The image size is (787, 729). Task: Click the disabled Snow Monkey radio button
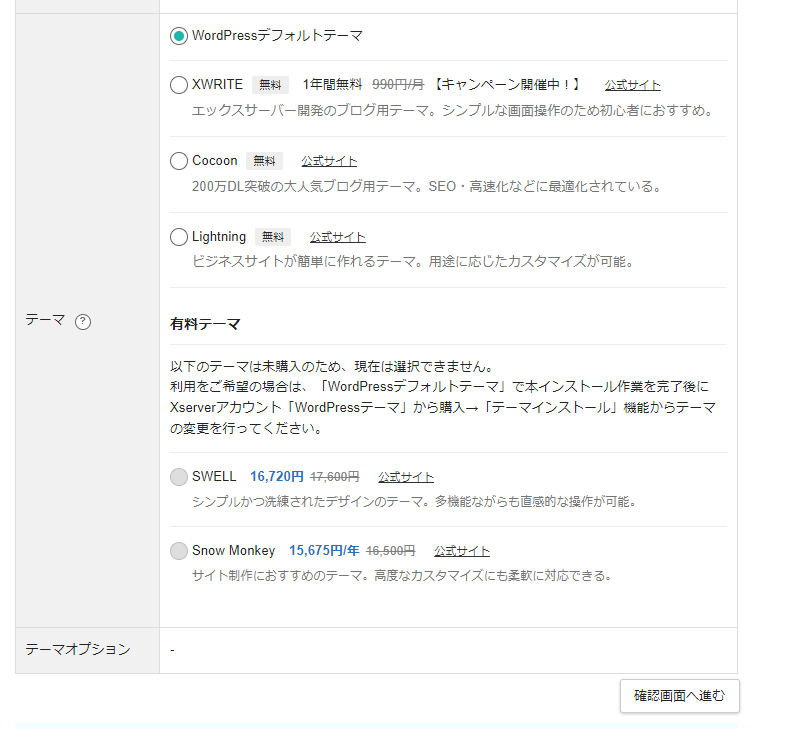click(179, 551)
